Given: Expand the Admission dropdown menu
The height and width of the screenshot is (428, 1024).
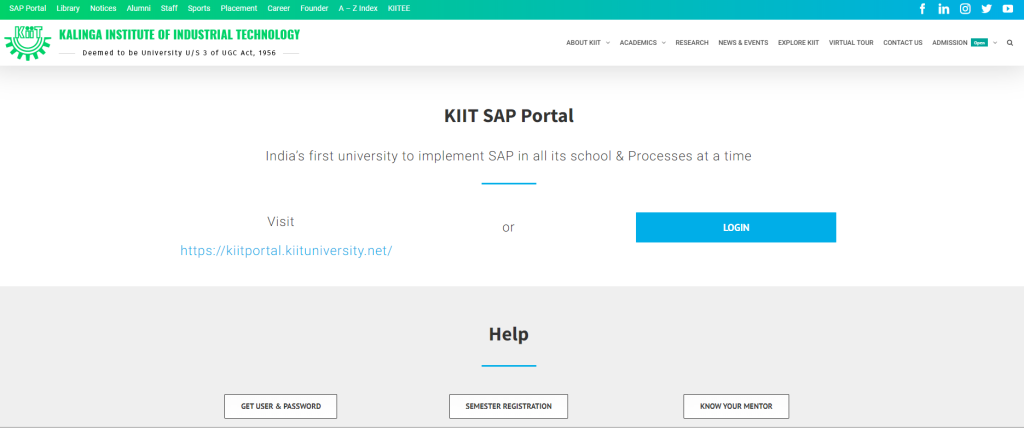Looking at the screenshot, I should pos(965,42).
